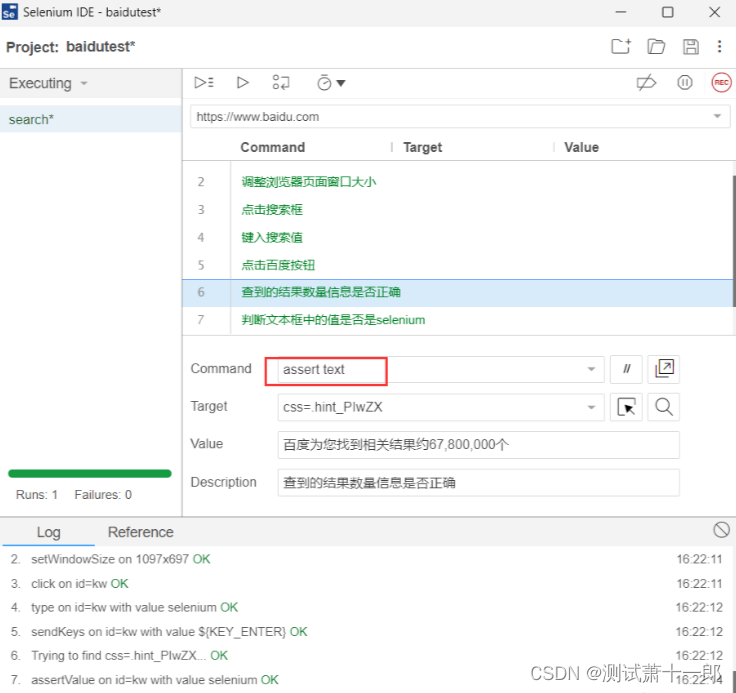The image size is (736, 693).
Task: Click the Runs: 1 counter
Action: (37, 494)
